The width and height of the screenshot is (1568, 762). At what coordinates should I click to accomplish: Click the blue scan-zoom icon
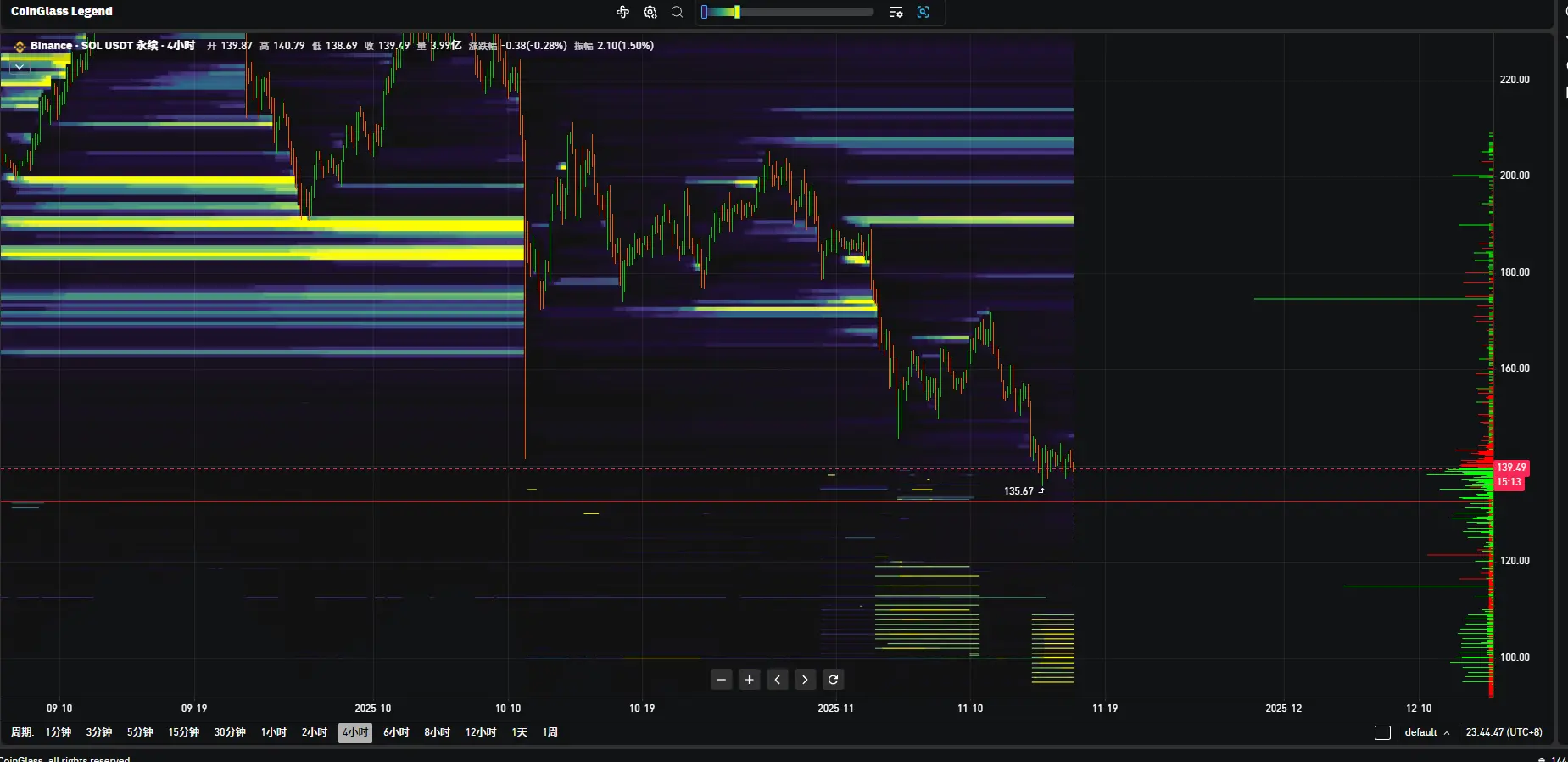pyautogui.click(x=924, y=12)
